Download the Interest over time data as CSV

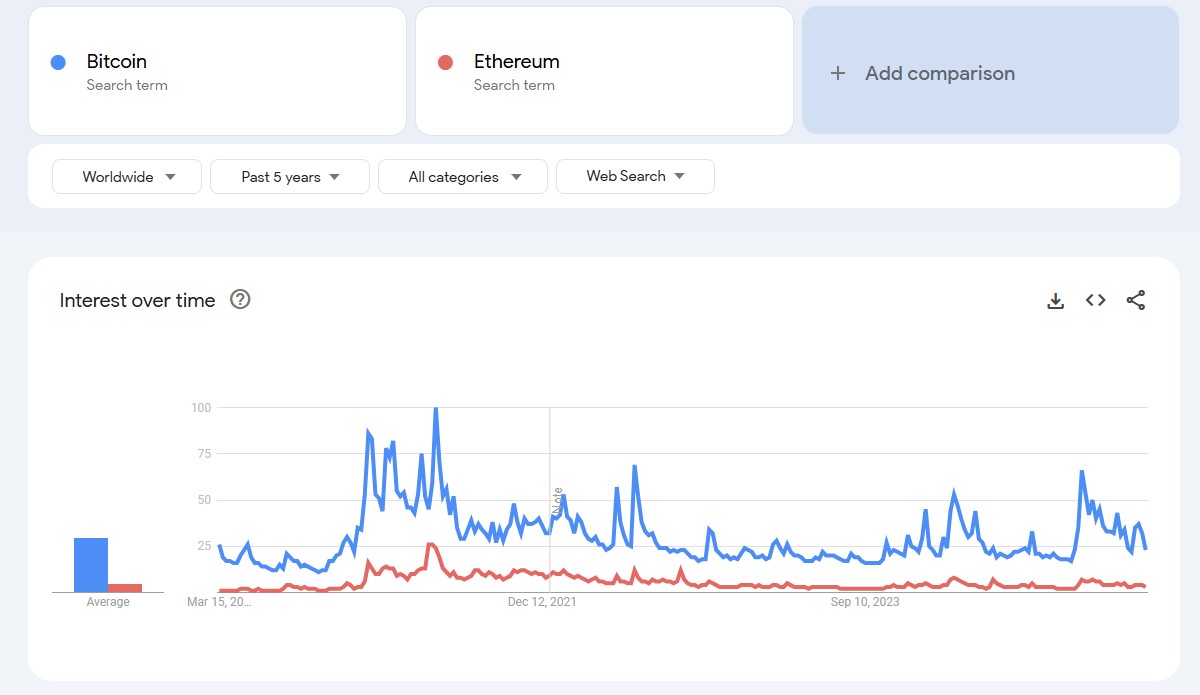point(1055,300)
